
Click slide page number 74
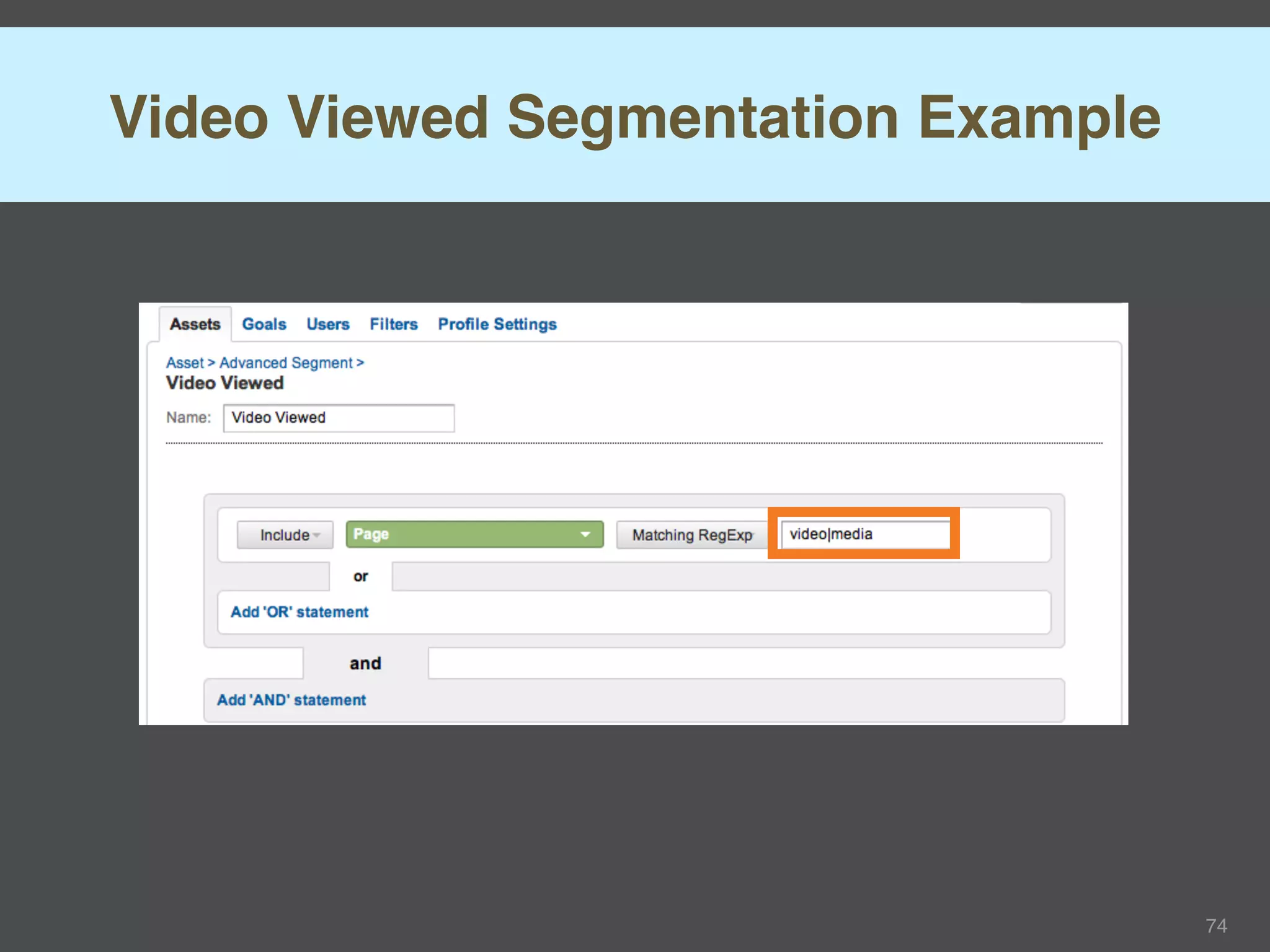(1216, 925)
